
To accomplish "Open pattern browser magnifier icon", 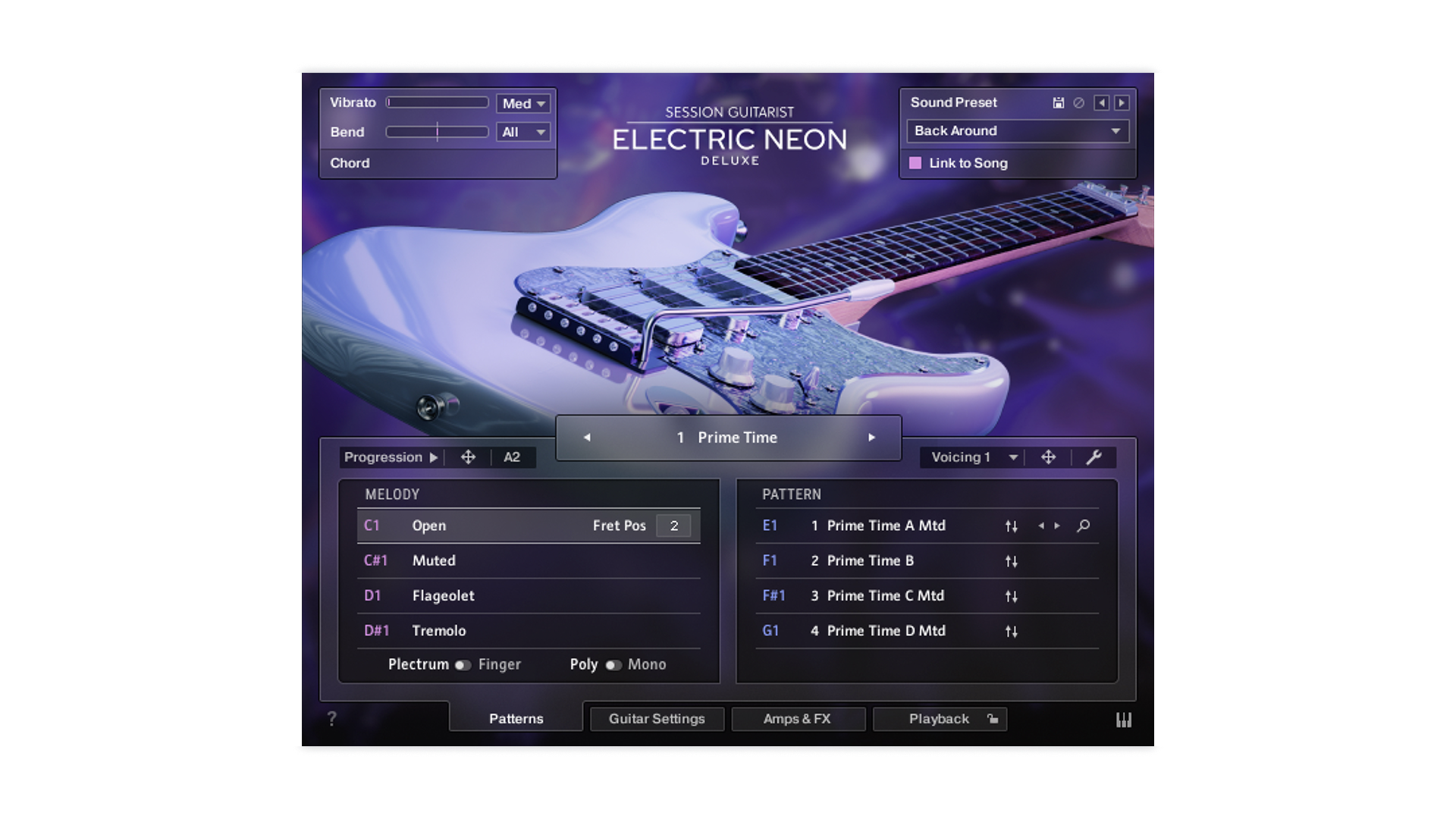I will pos(1084,526).
